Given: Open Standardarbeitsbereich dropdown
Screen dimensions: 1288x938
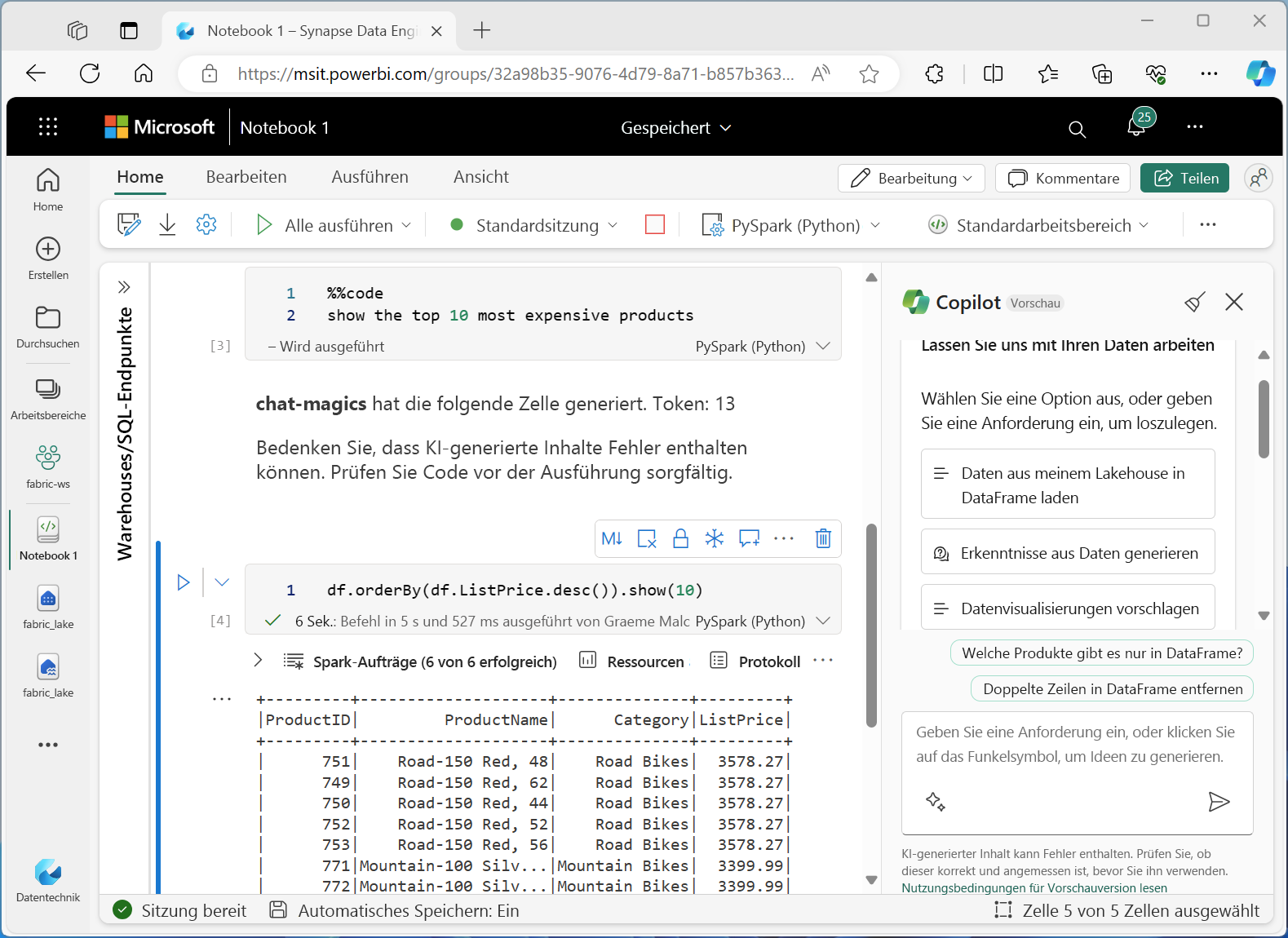Looking at the screenshot, I should click(1039, 225).
